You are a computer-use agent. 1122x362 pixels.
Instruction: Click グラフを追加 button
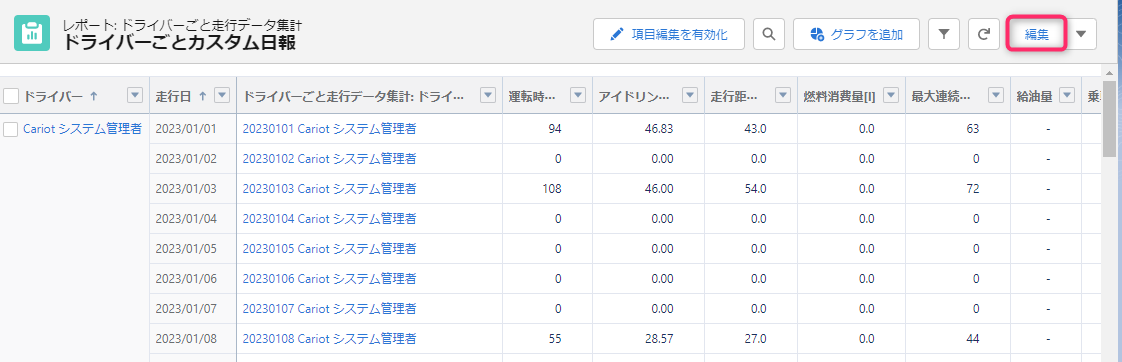click(x=857, y=34)
